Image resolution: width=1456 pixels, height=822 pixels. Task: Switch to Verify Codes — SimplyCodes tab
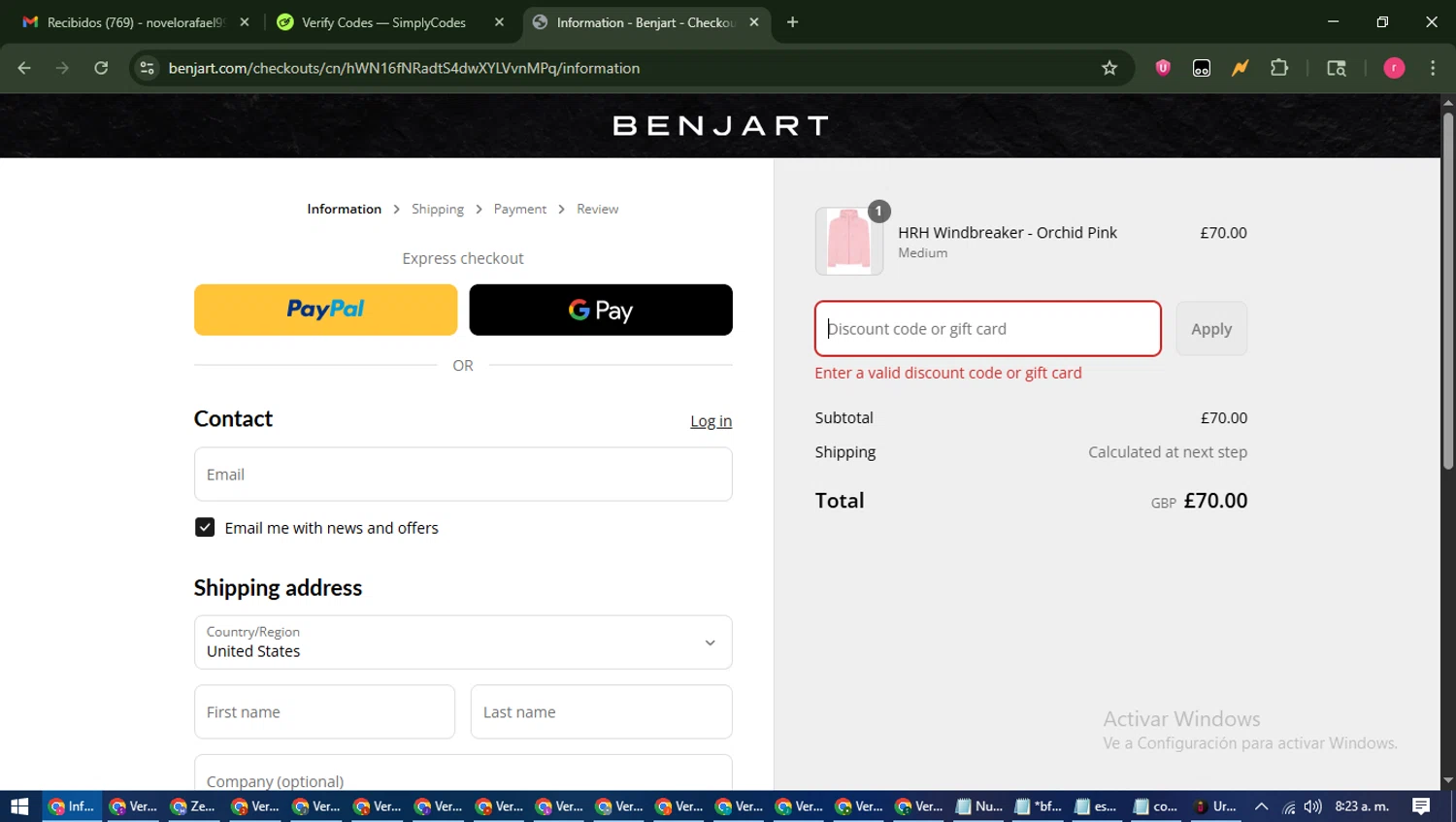[383, 22]
